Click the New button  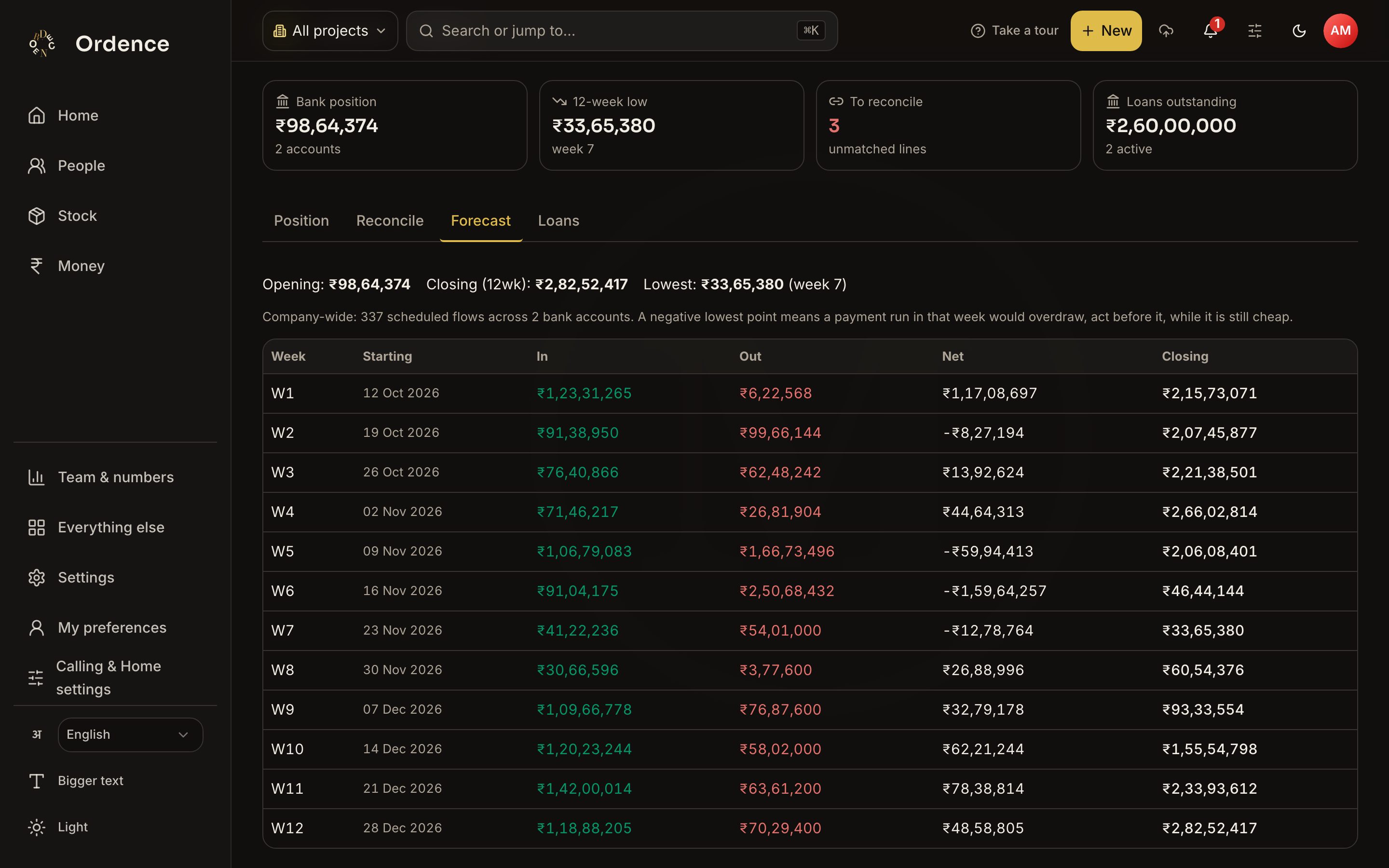coord(1105,30)
